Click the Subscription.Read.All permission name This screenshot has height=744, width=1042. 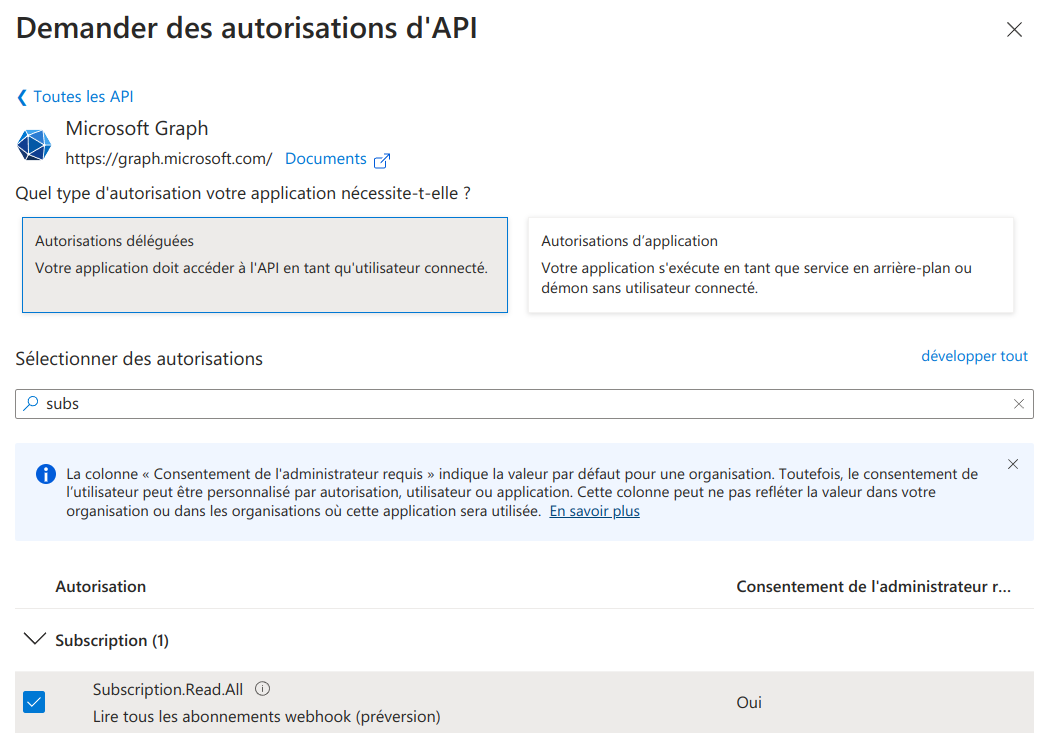click(168, 690)
